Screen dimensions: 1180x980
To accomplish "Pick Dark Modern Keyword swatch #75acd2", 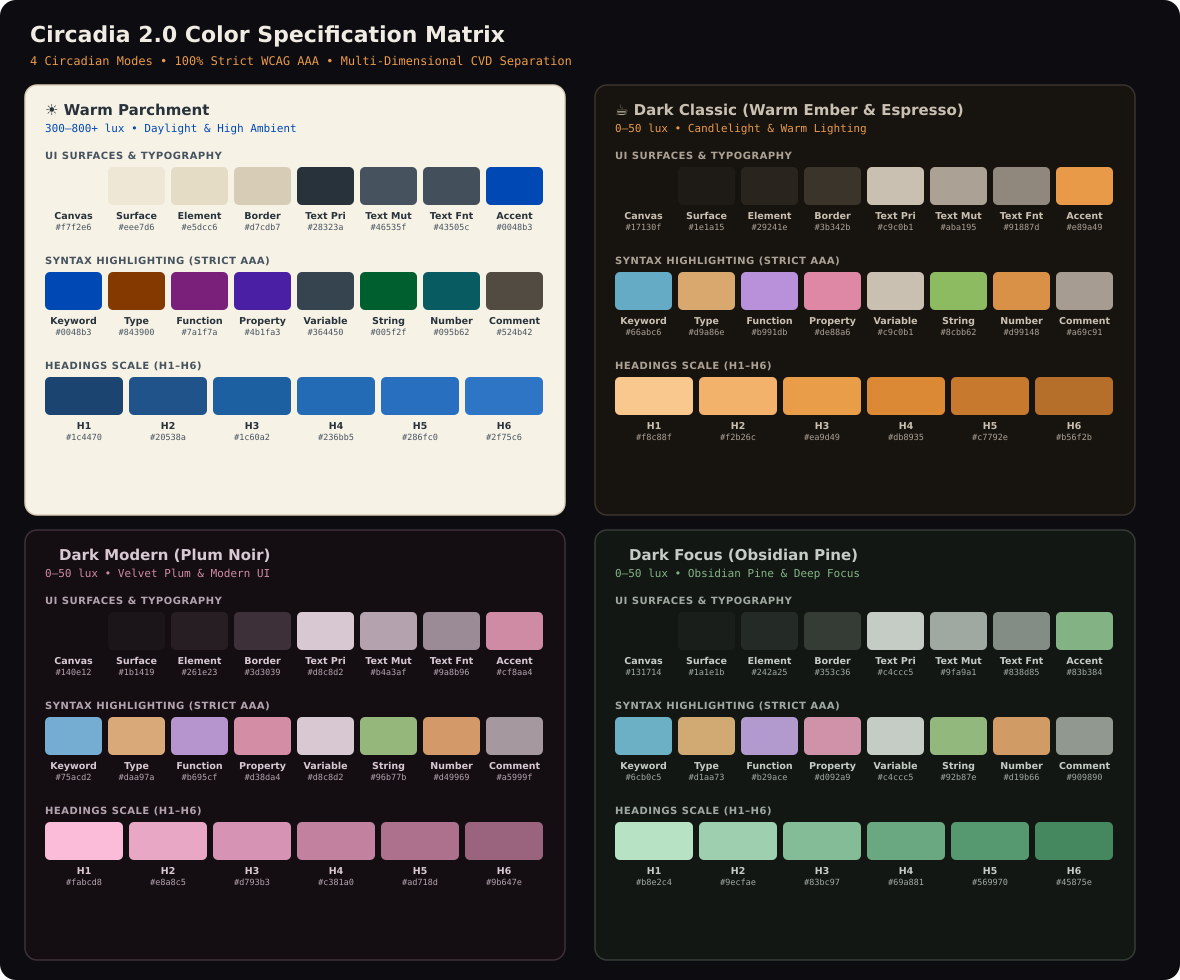I will pyautogui.click(x=73, y=736).
